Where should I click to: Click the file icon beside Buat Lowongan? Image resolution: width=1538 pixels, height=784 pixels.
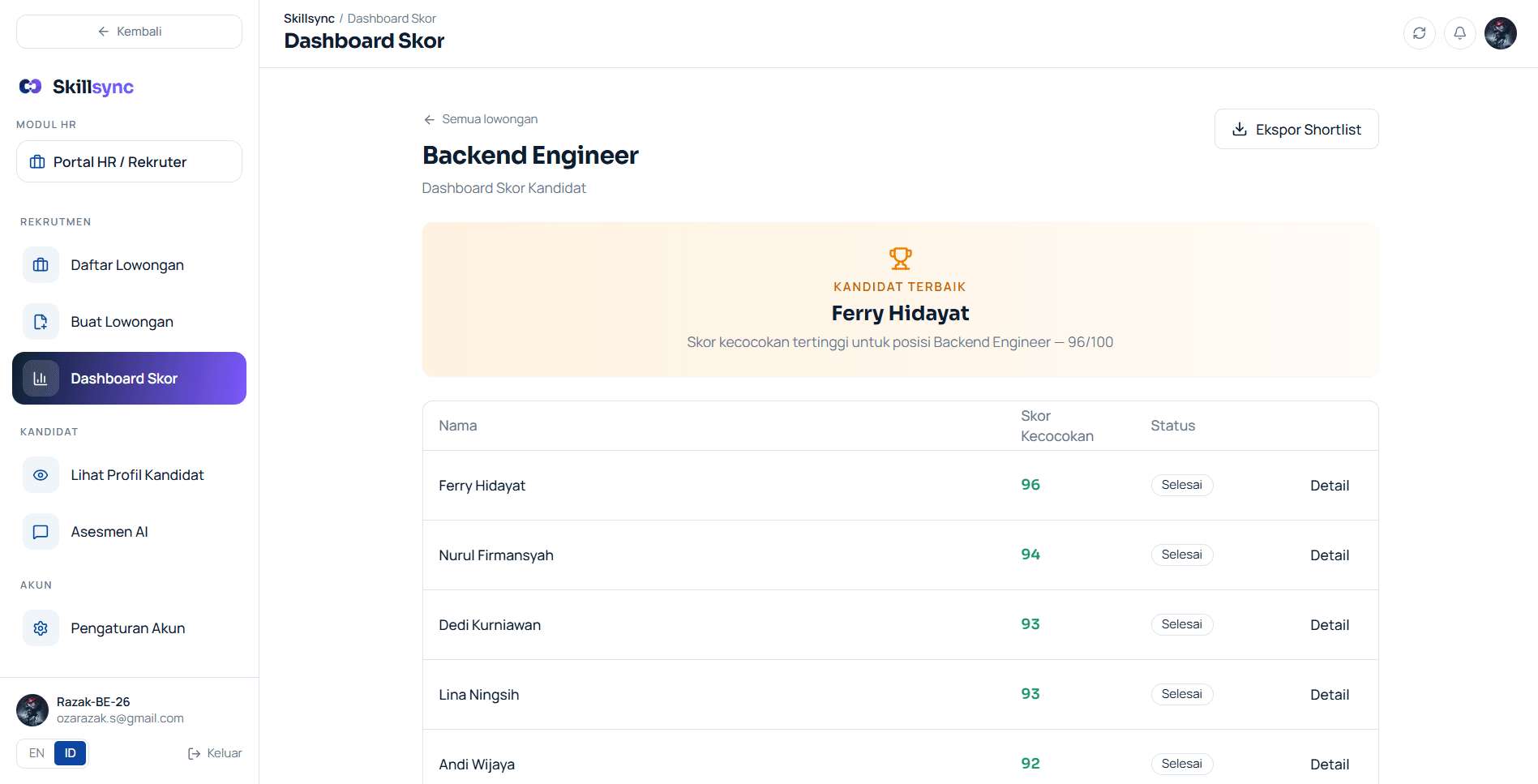(41, 322)
